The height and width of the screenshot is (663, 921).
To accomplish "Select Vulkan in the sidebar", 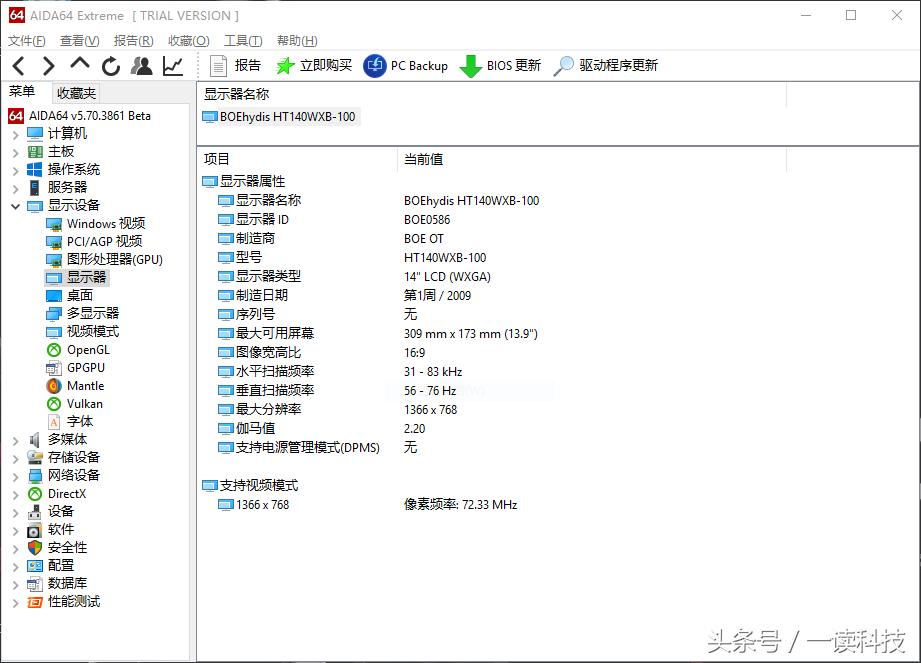I will coord(82,403).
